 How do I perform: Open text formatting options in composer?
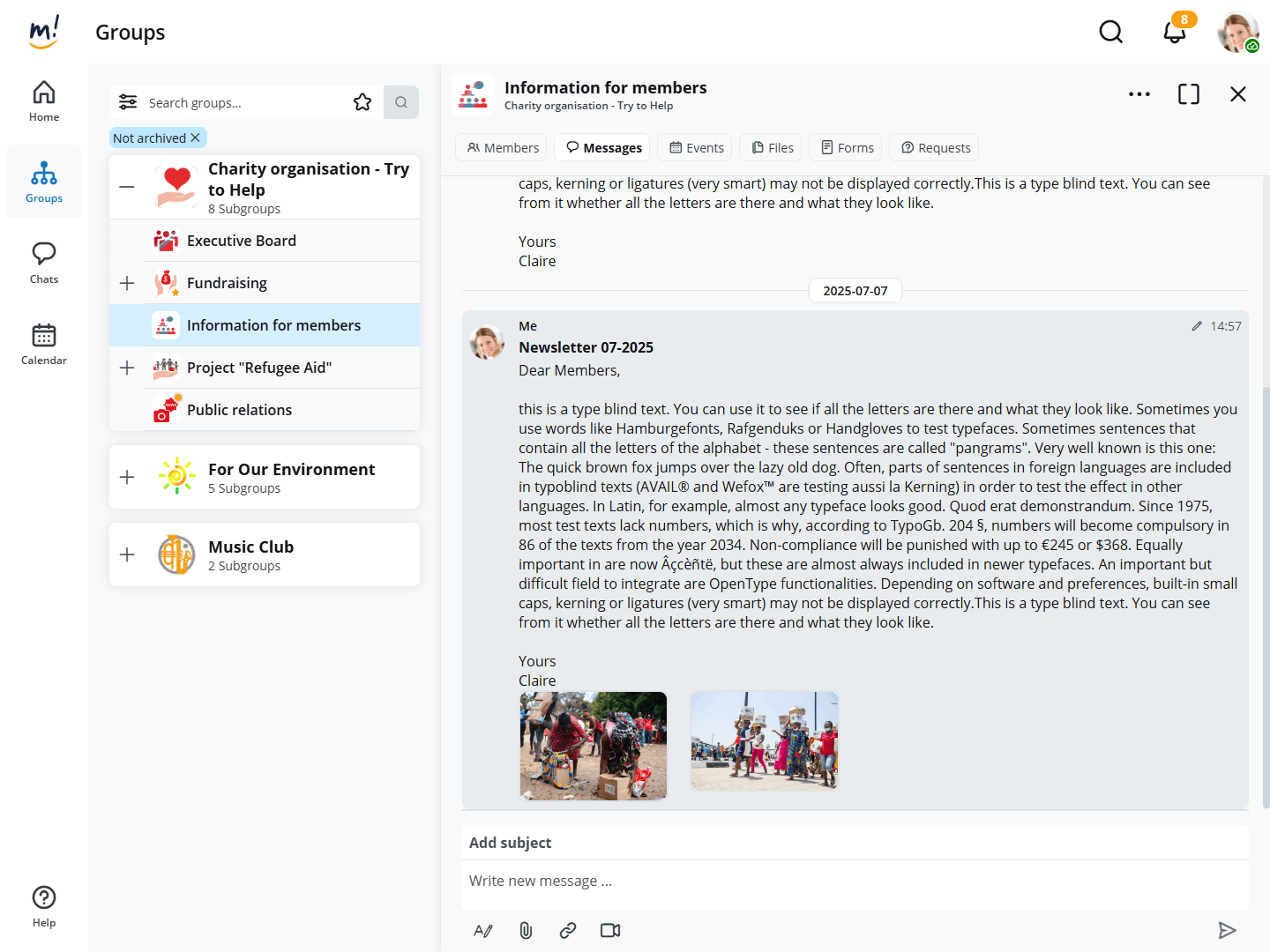click(x=483, y=930)
